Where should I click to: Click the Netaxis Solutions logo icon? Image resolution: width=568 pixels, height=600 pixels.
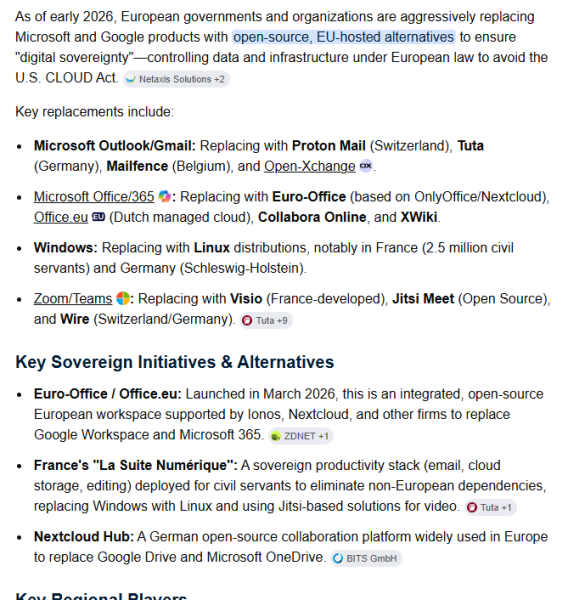pyautogui.click(x=131, y=79)
